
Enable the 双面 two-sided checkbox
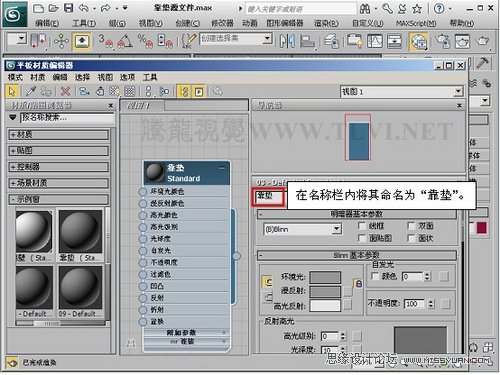(x=411, y=226)
